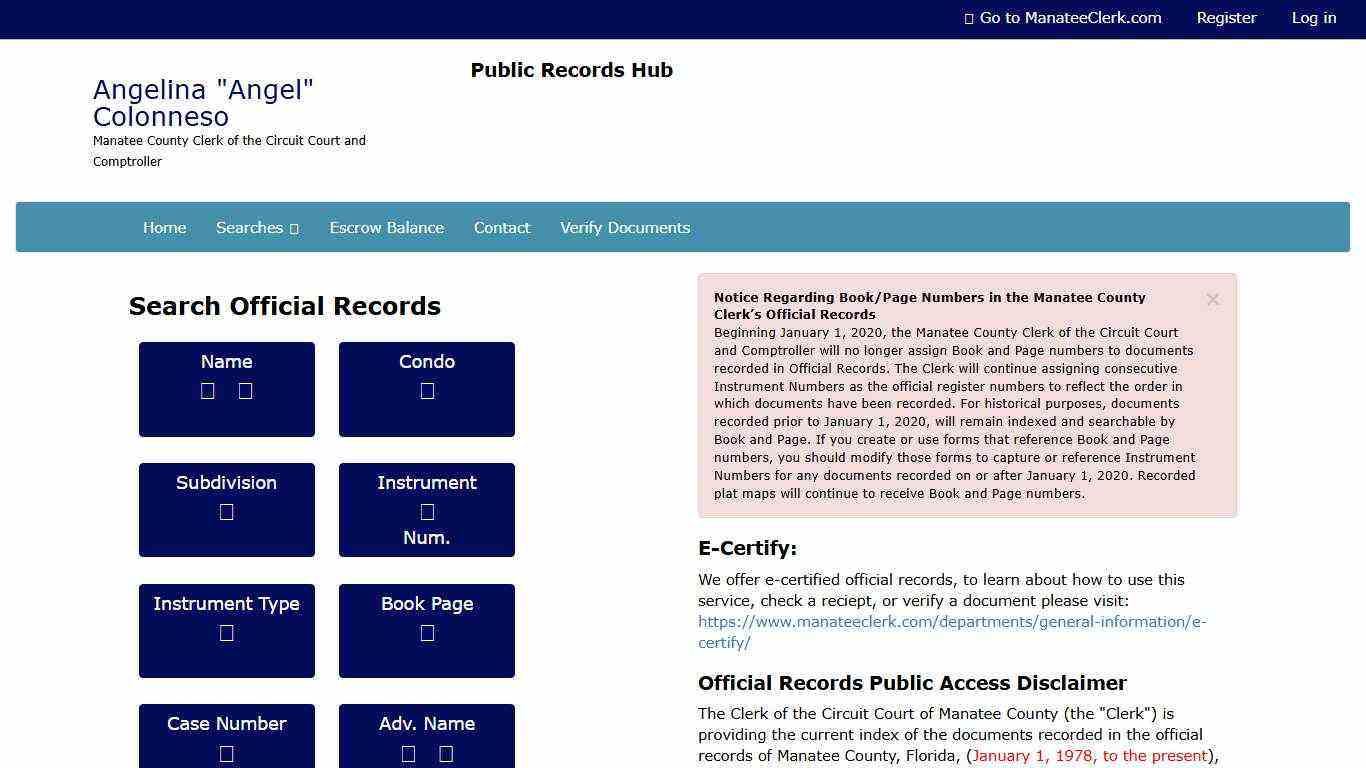Click the icon inside the Name search tile

208,391
